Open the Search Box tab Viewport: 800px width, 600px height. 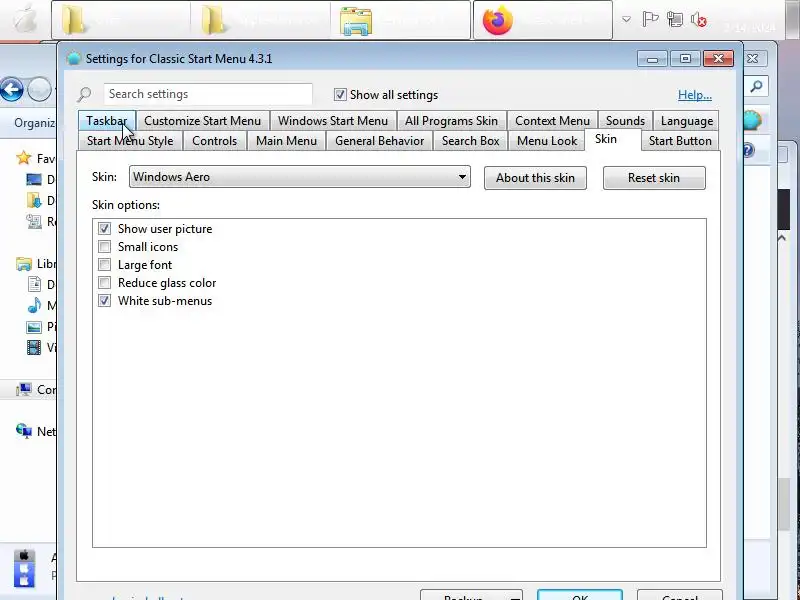470,141
